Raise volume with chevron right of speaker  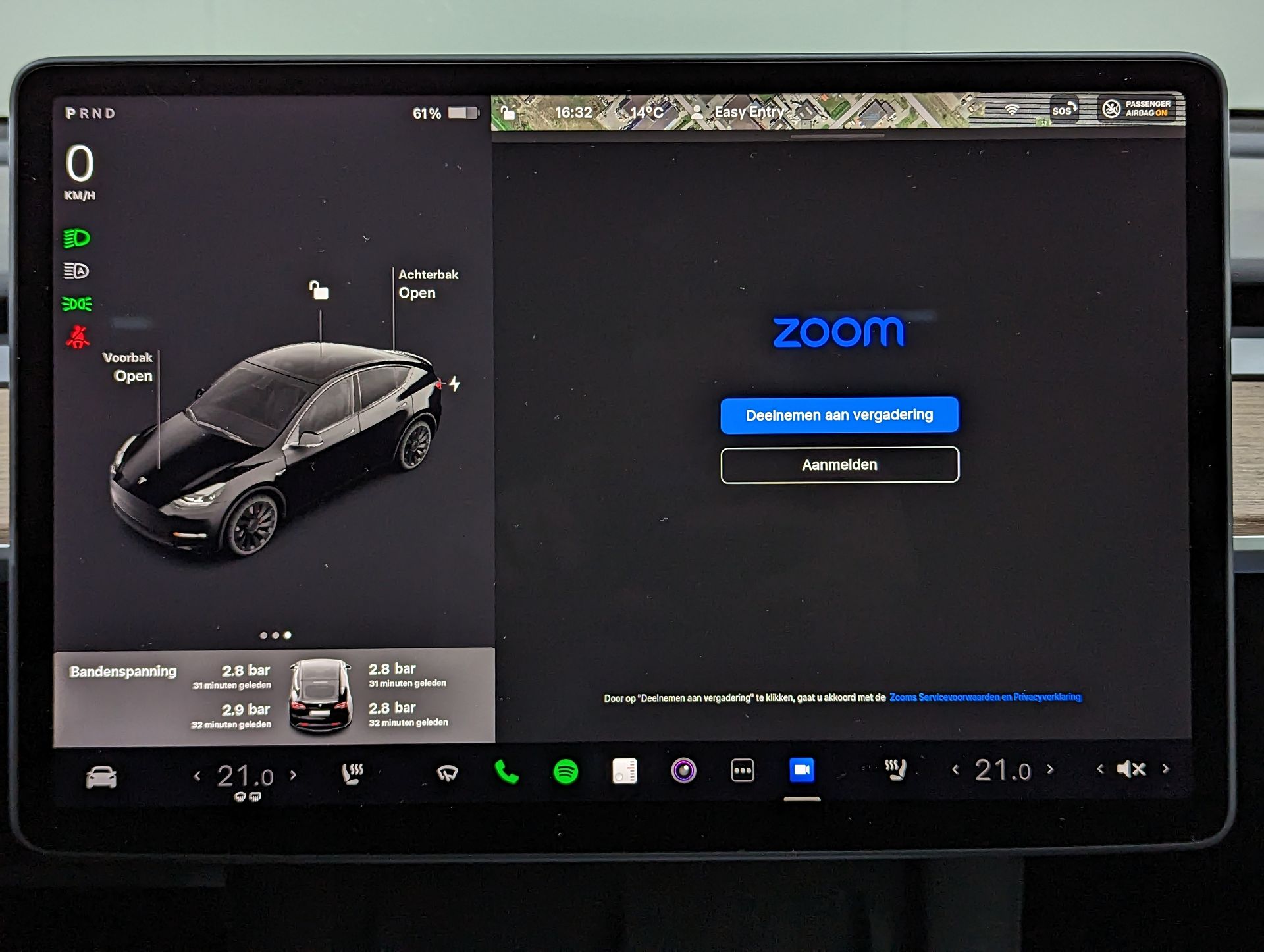tap(1166, 768)
